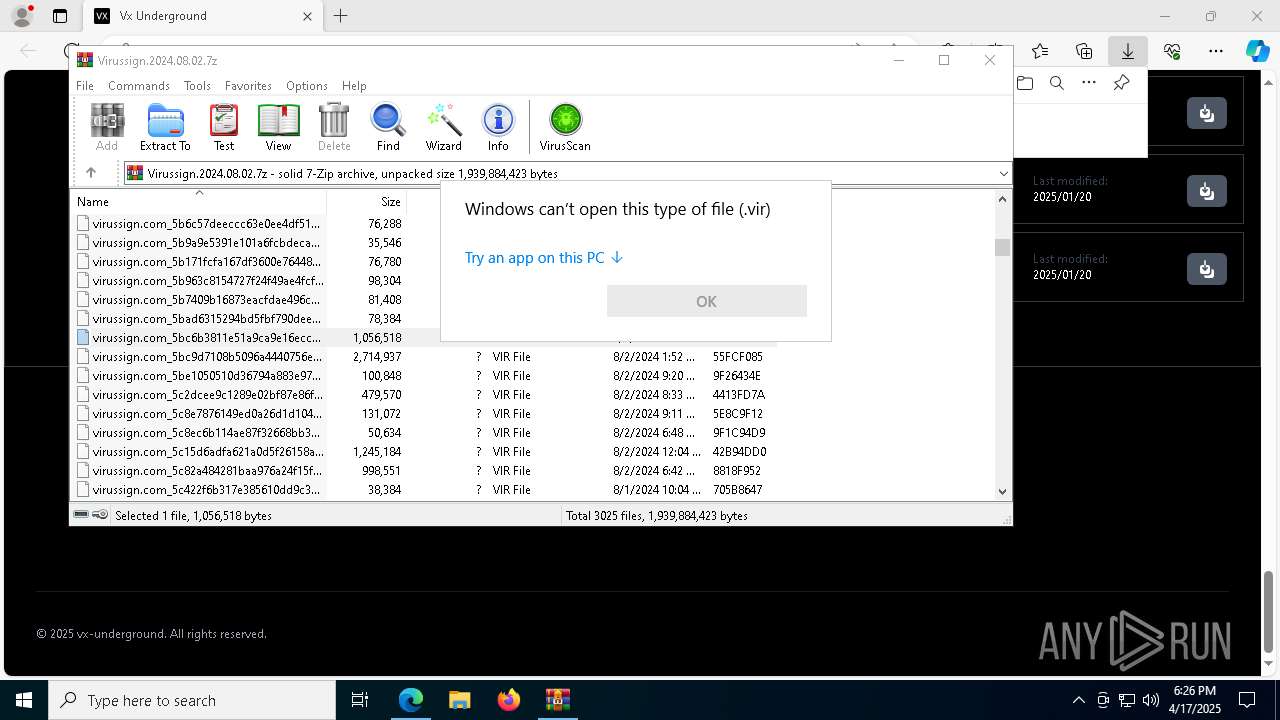
Task: Click volume speaker icon in system tray
Action: 1151,700
